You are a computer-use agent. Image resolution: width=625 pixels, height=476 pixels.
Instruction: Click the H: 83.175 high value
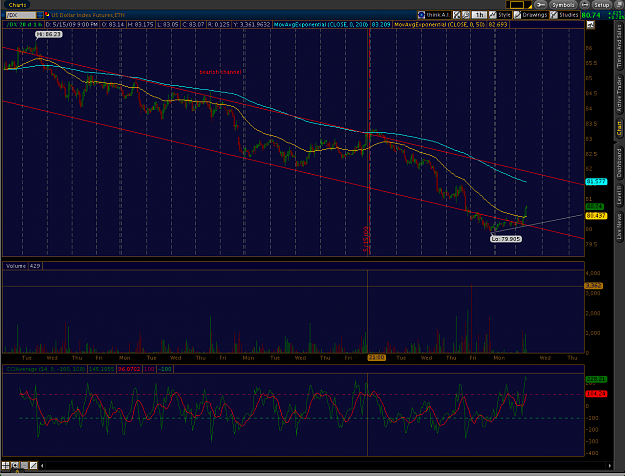tap(140, 25)
